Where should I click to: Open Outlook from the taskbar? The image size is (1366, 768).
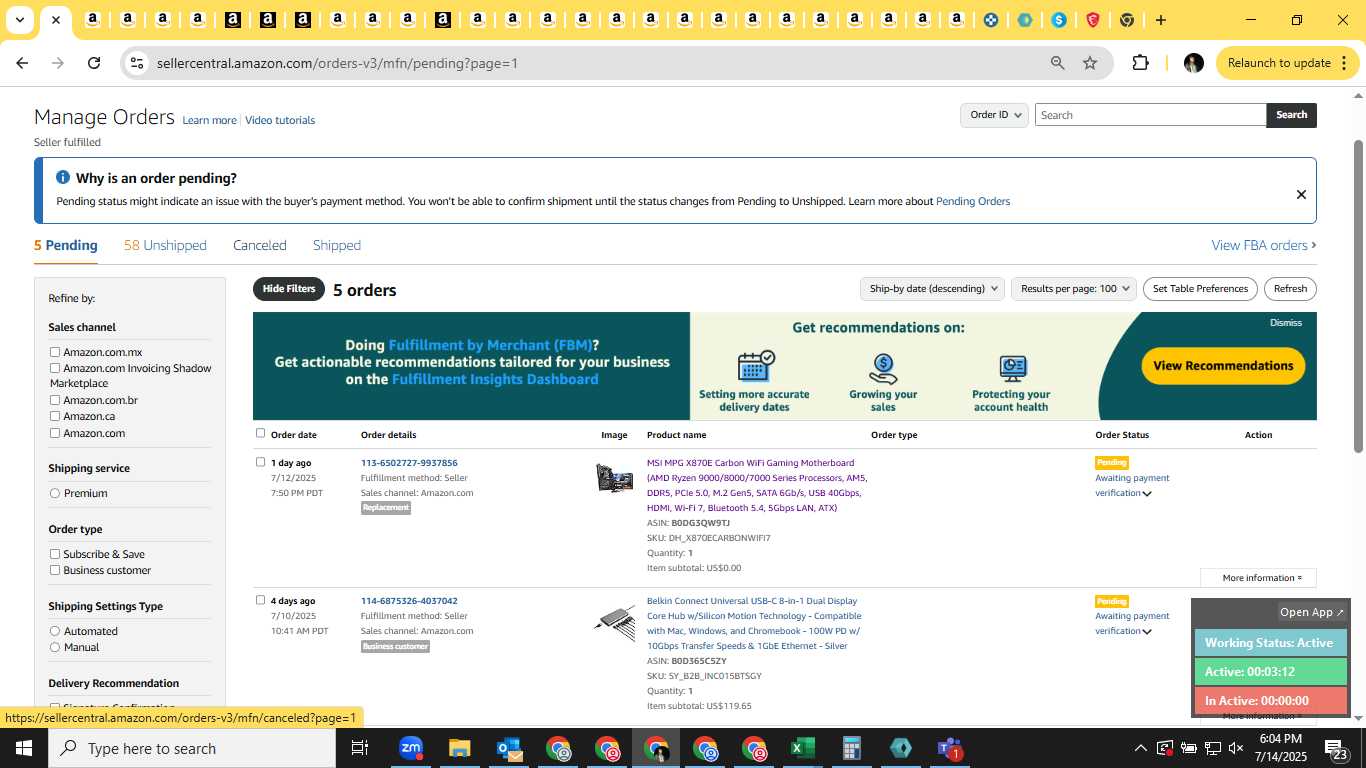(509, 748)
